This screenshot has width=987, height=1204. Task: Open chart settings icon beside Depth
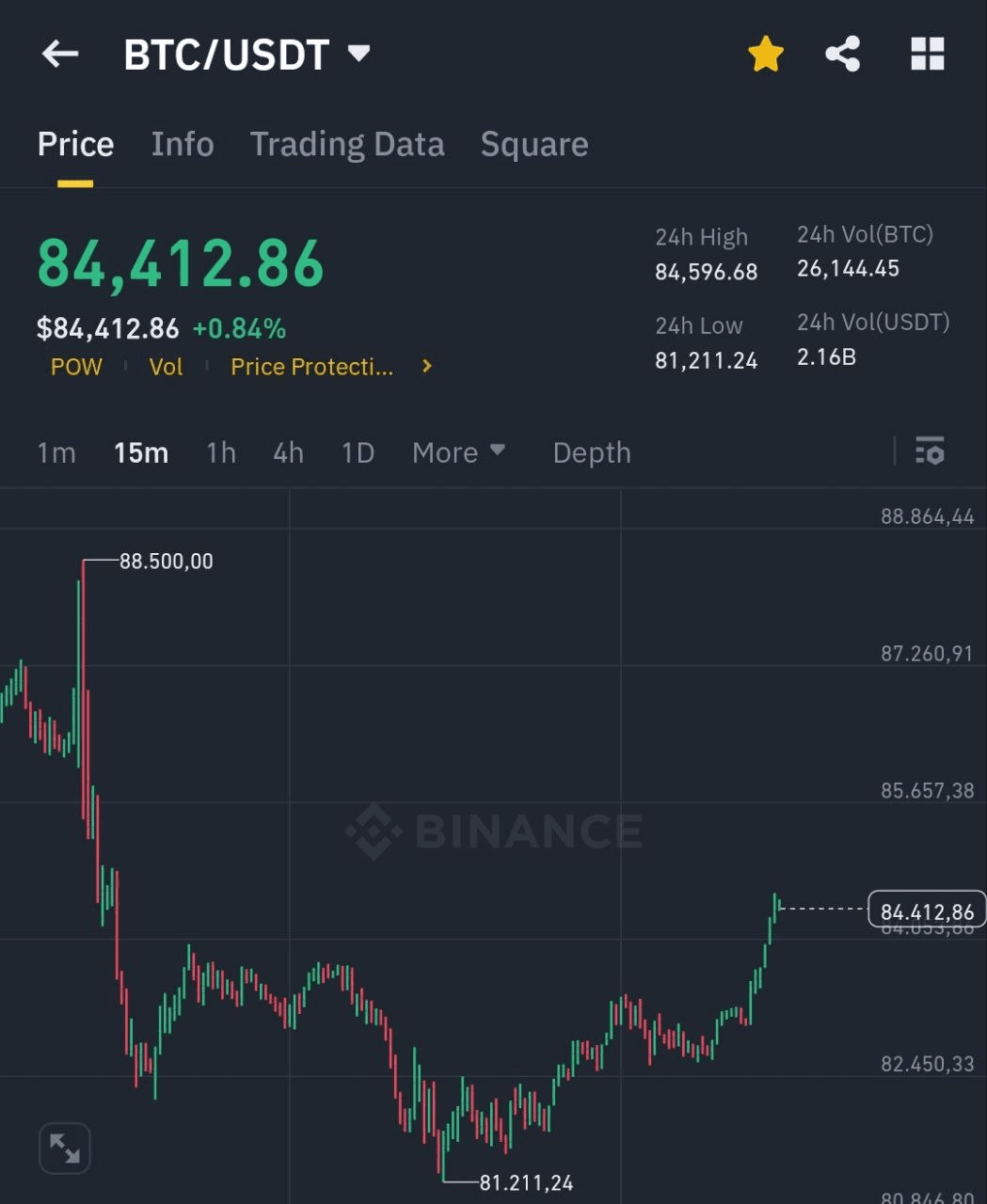click(930, 451)
